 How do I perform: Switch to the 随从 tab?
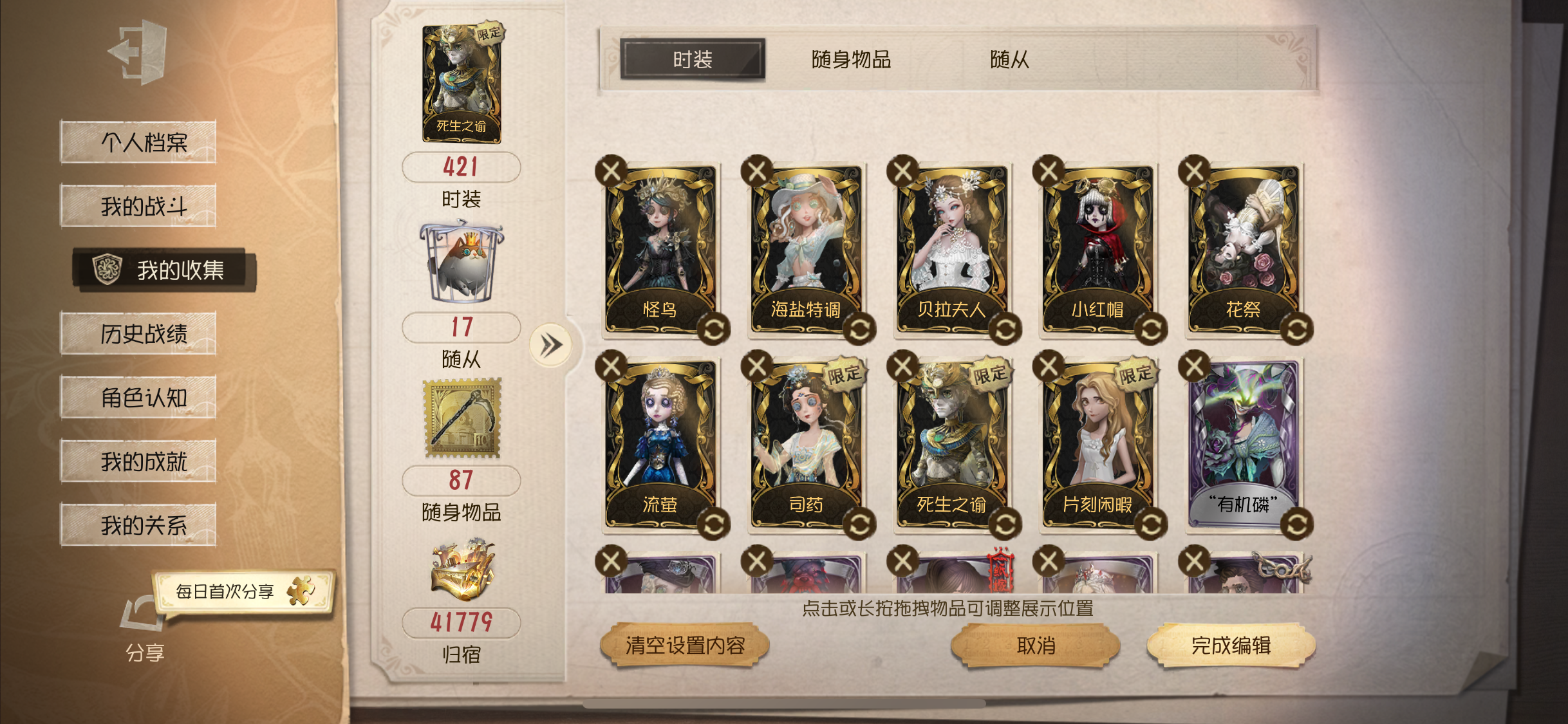tap(1009, 60)
